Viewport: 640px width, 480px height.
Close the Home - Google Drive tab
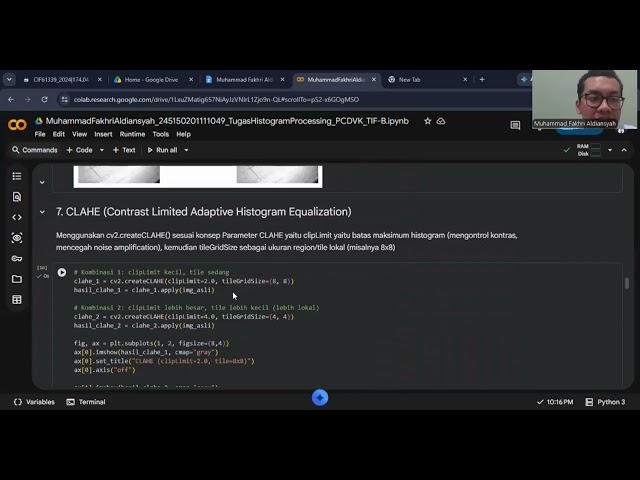click(191, 80)
